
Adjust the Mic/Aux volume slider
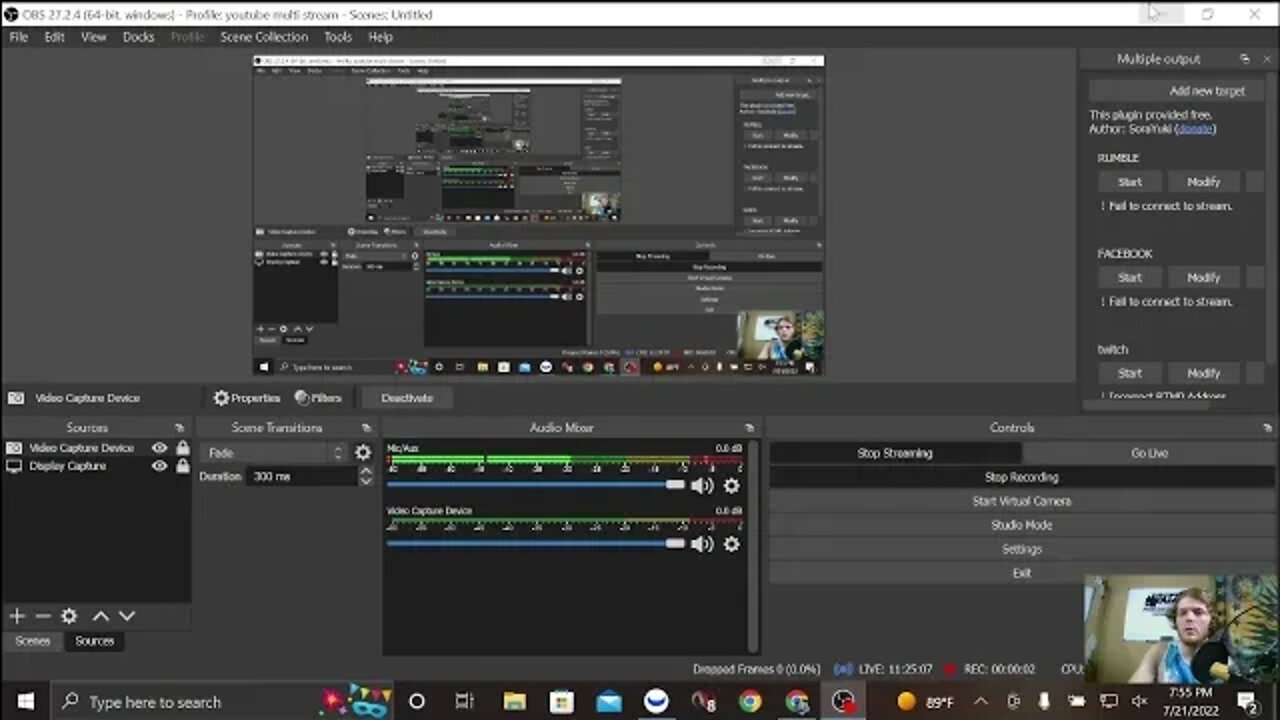(x=536, y=485)
